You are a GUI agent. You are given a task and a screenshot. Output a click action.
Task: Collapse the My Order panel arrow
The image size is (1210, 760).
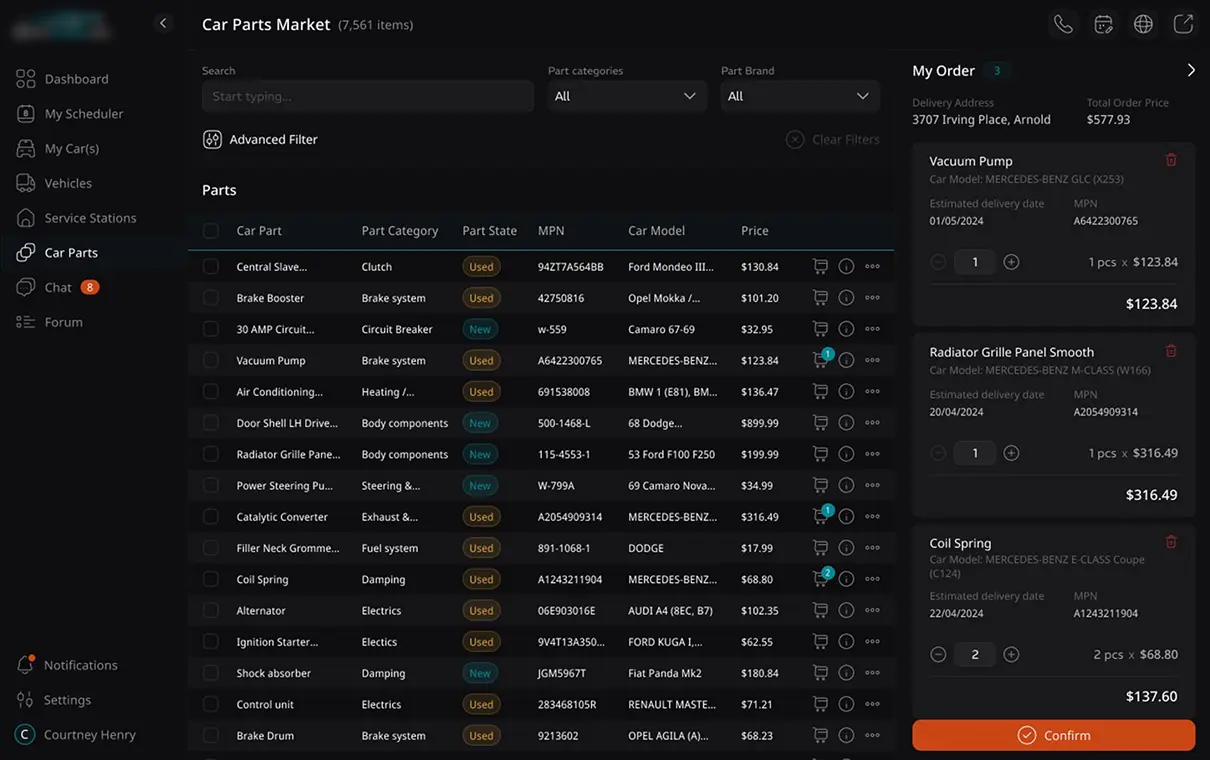pyautogui.click(x=1191, y=70)
